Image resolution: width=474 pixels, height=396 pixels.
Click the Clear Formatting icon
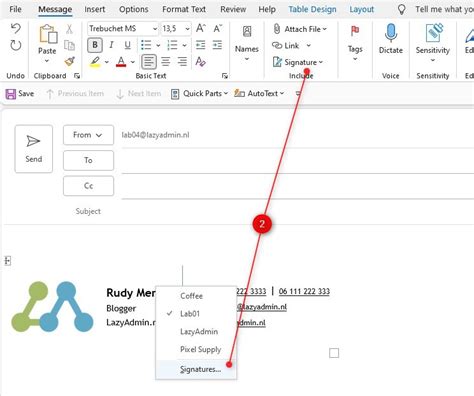[201, 62]
